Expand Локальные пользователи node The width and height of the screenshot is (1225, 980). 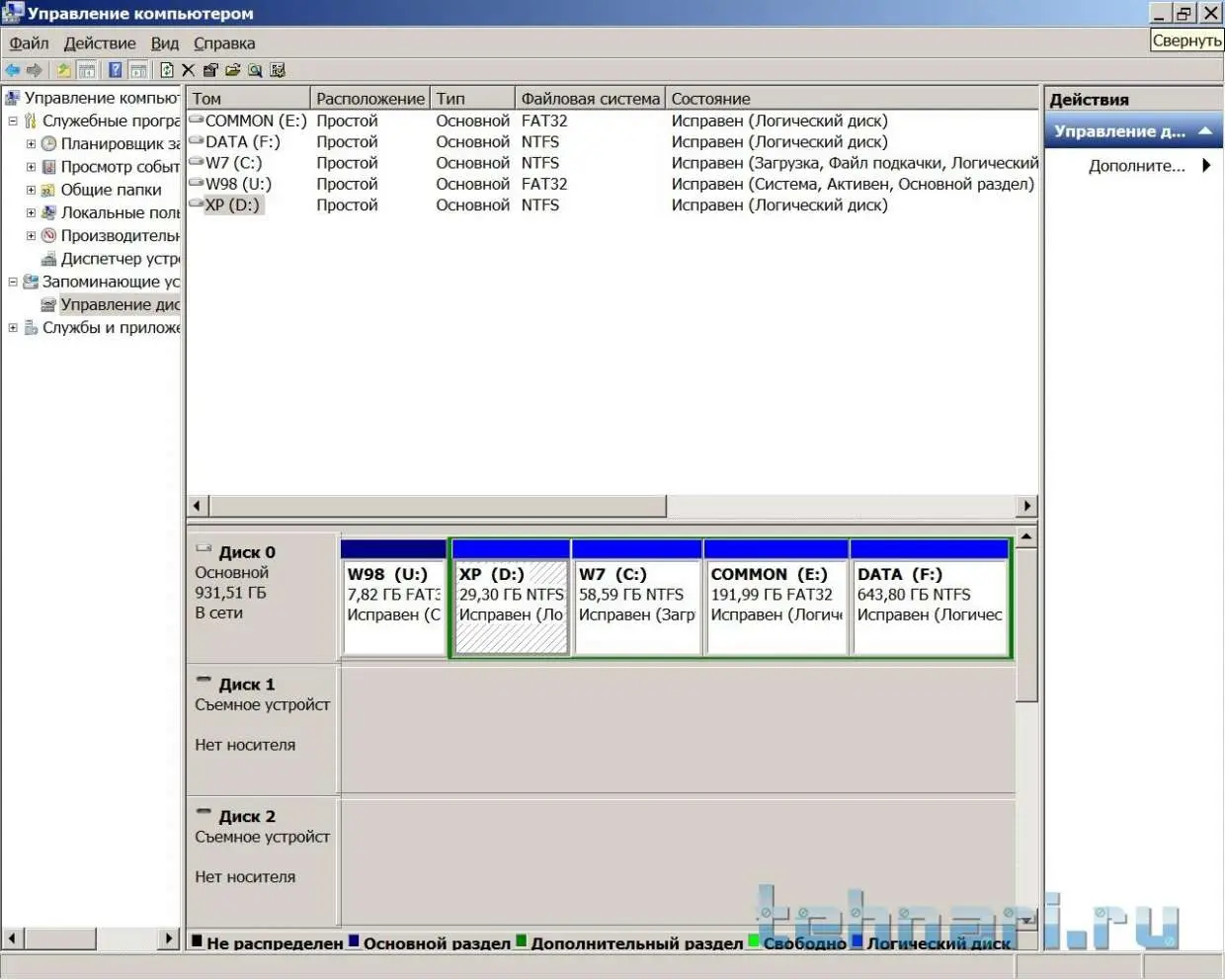tap(31, 212)
